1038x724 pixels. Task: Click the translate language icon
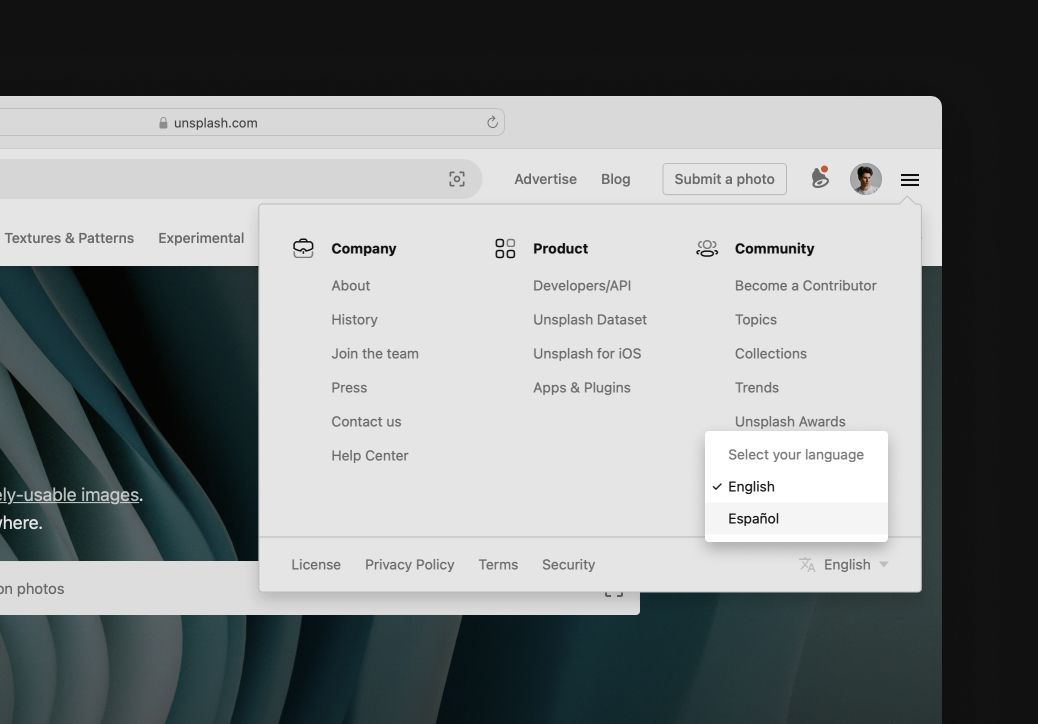807,565
